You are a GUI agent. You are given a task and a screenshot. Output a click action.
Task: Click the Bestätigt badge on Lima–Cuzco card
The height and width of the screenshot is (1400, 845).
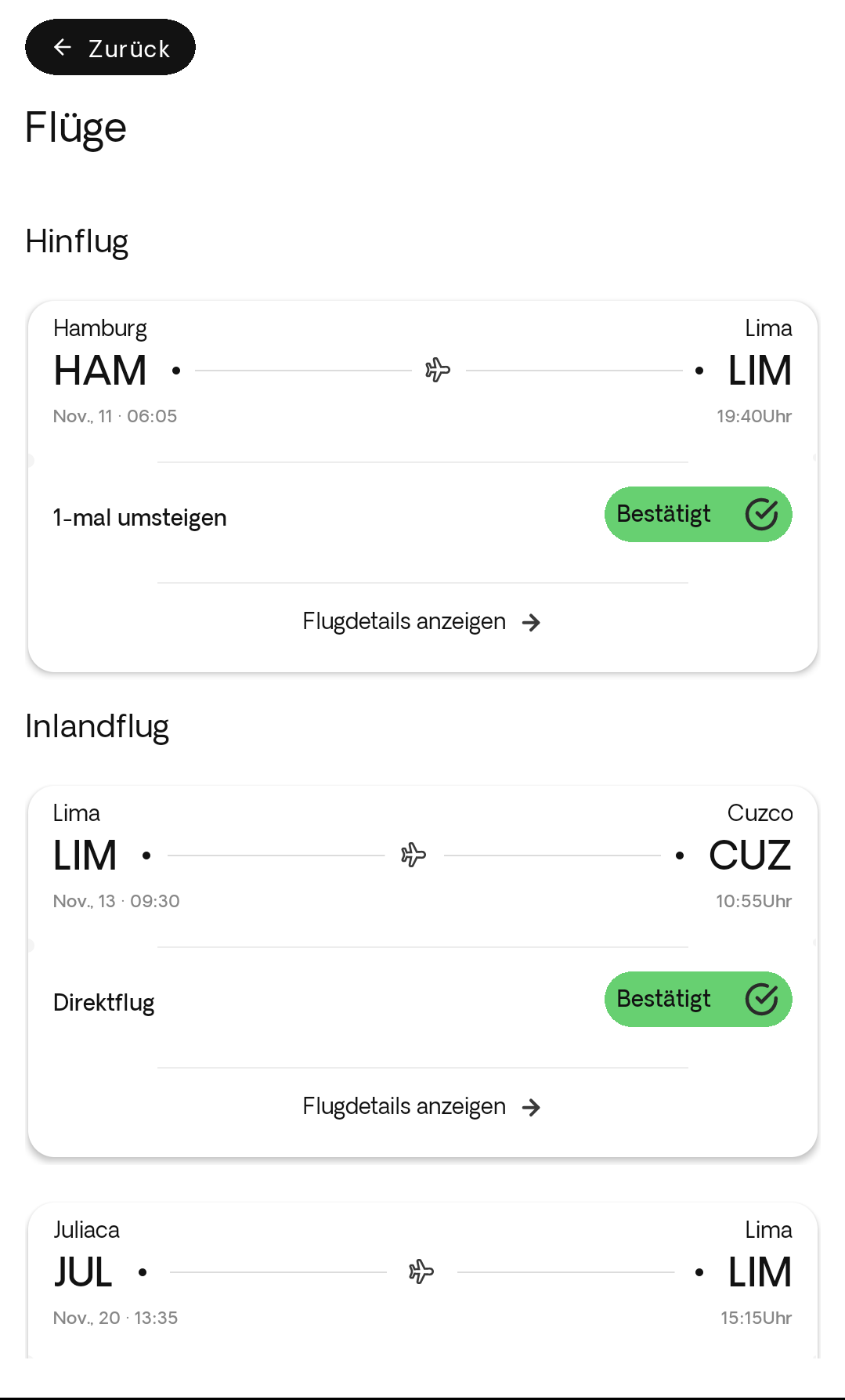click(x=698, y=1000)
